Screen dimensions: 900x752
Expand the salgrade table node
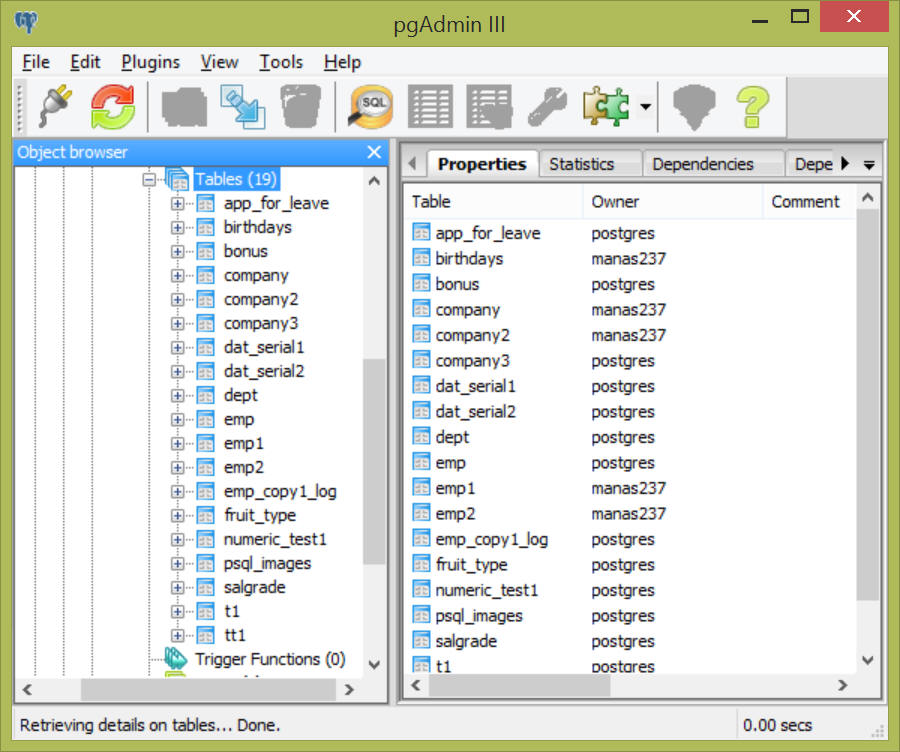pyautogui.click(x=177, y=588)
